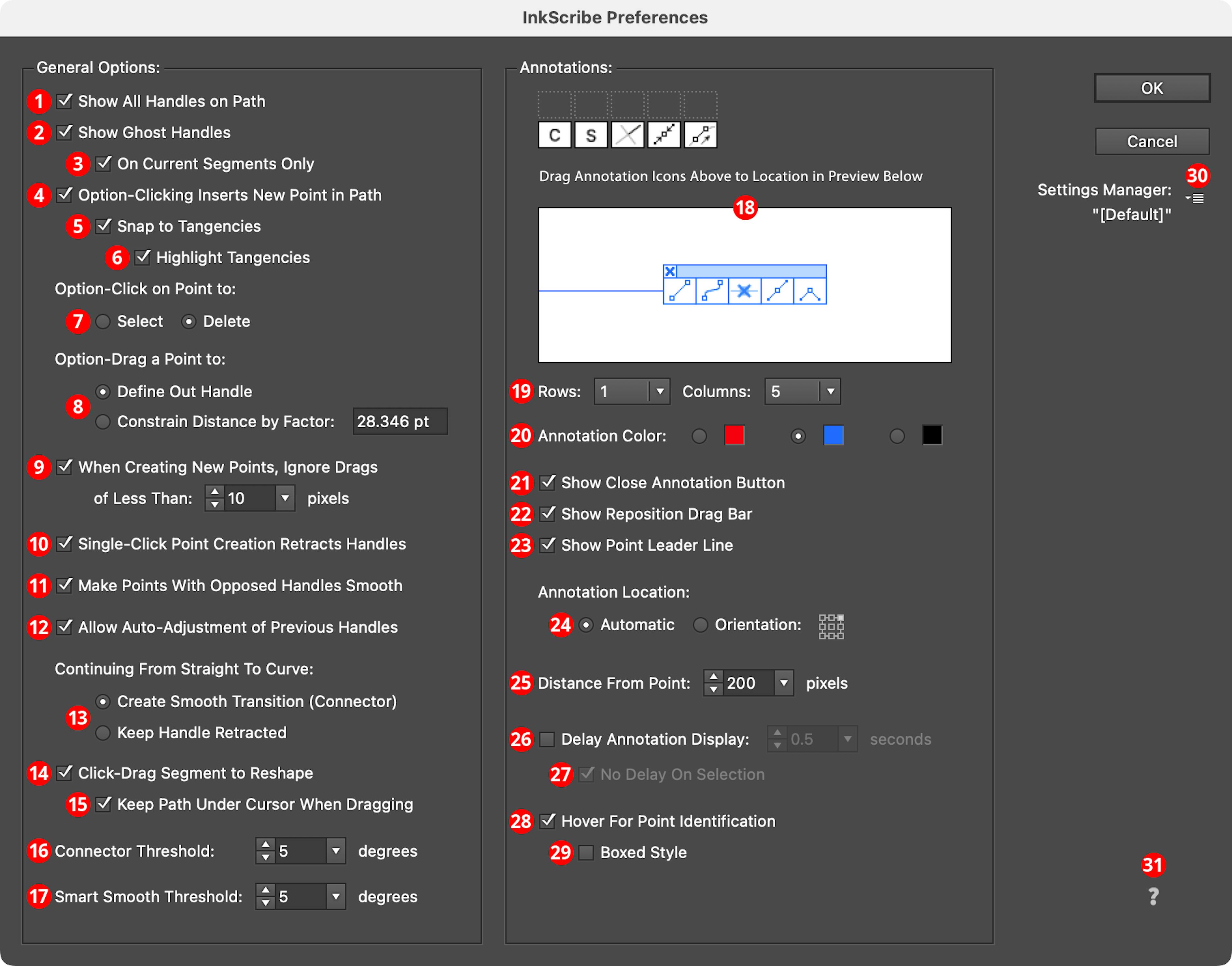Click the close X icon in the annotation preview
The width and height of the screenshot is (1232, 966).
tap(670, 271)
